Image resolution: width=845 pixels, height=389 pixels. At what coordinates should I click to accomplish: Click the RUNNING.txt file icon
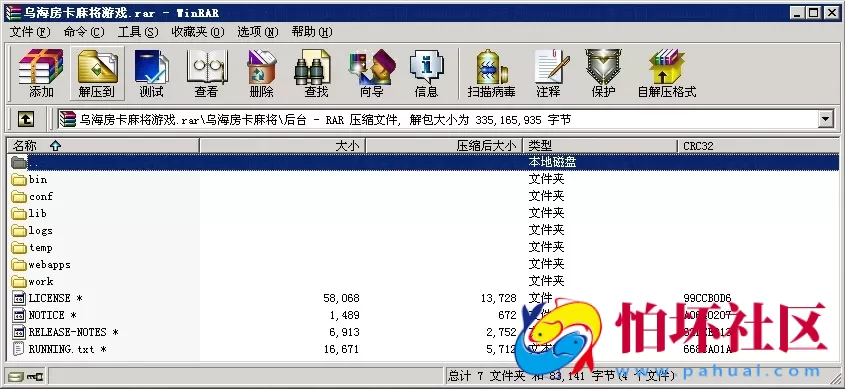[19, 349]
